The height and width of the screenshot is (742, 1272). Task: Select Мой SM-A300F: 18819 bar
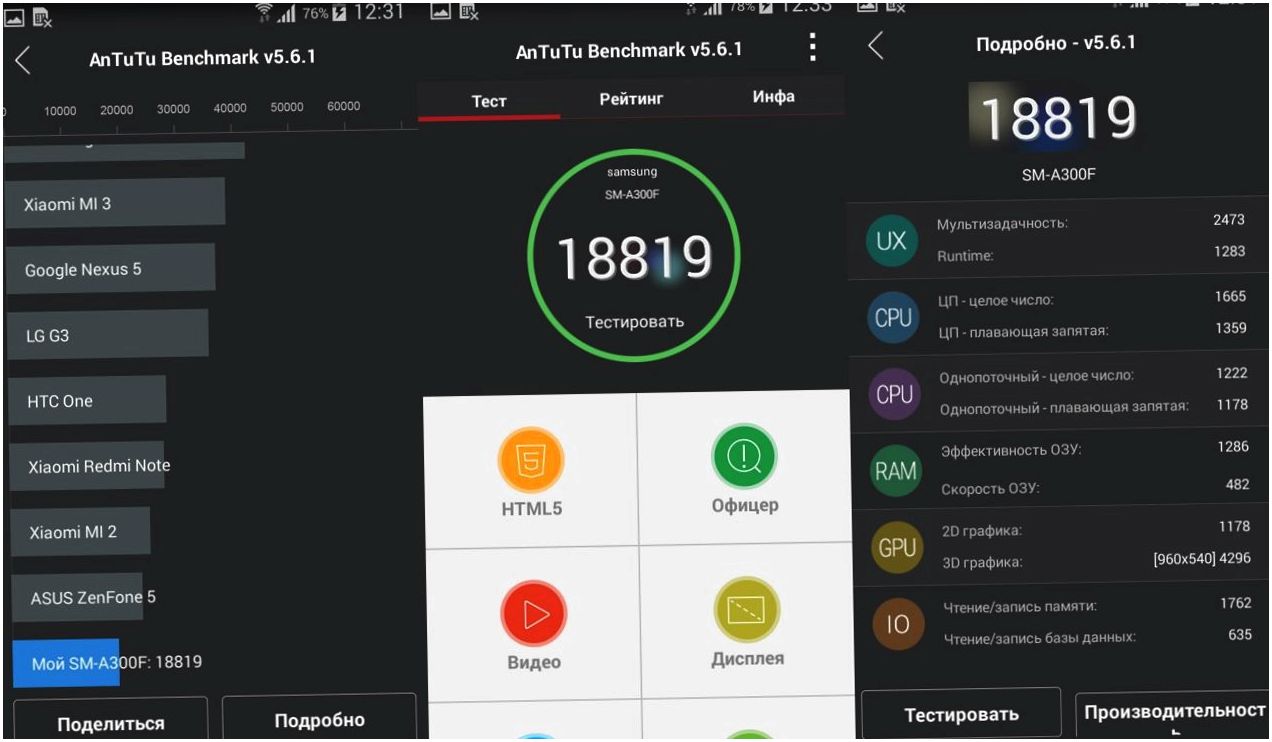(x=66, y=662)
